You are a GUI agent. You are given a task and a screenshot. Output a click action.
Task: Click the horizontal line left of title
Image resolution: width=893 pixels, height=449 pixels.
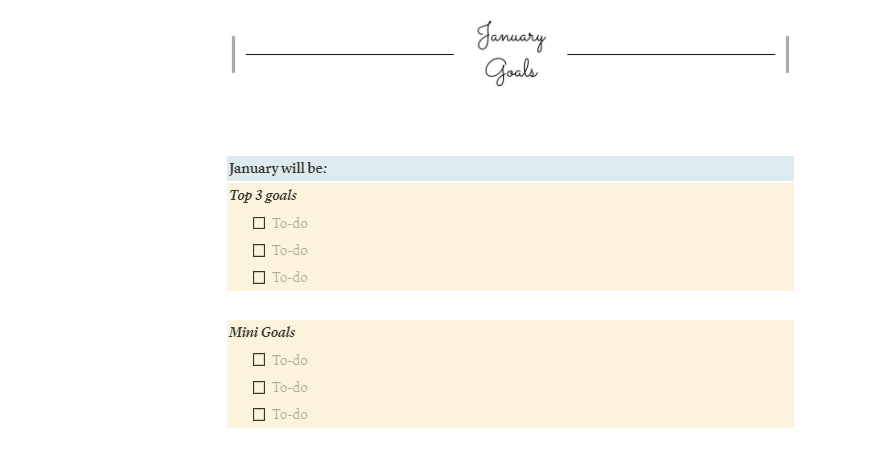(x=349, y=54)
